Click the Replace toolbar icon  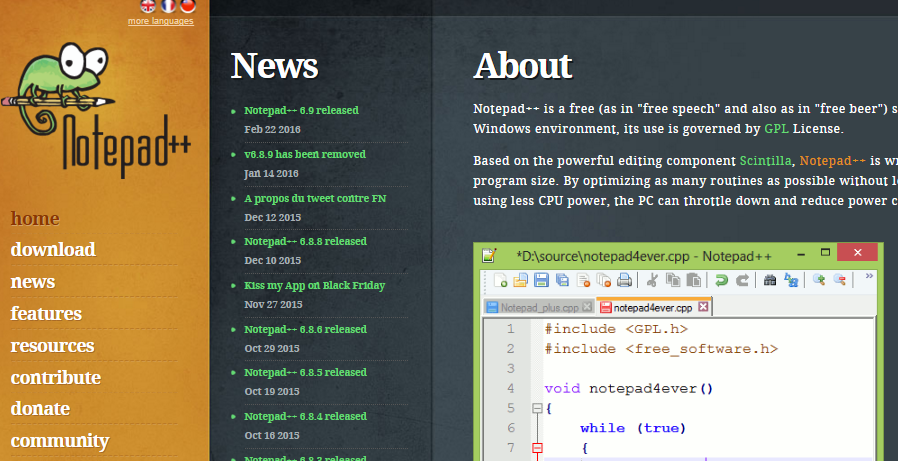[x=791, y=279]
